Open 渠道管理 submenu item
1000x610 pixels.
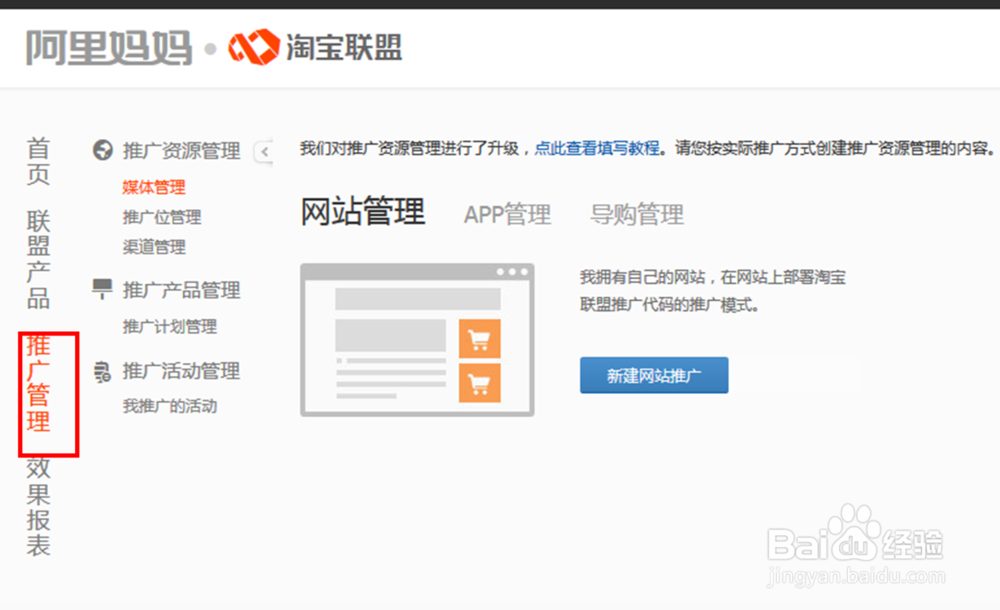click(x=154, y=247)
